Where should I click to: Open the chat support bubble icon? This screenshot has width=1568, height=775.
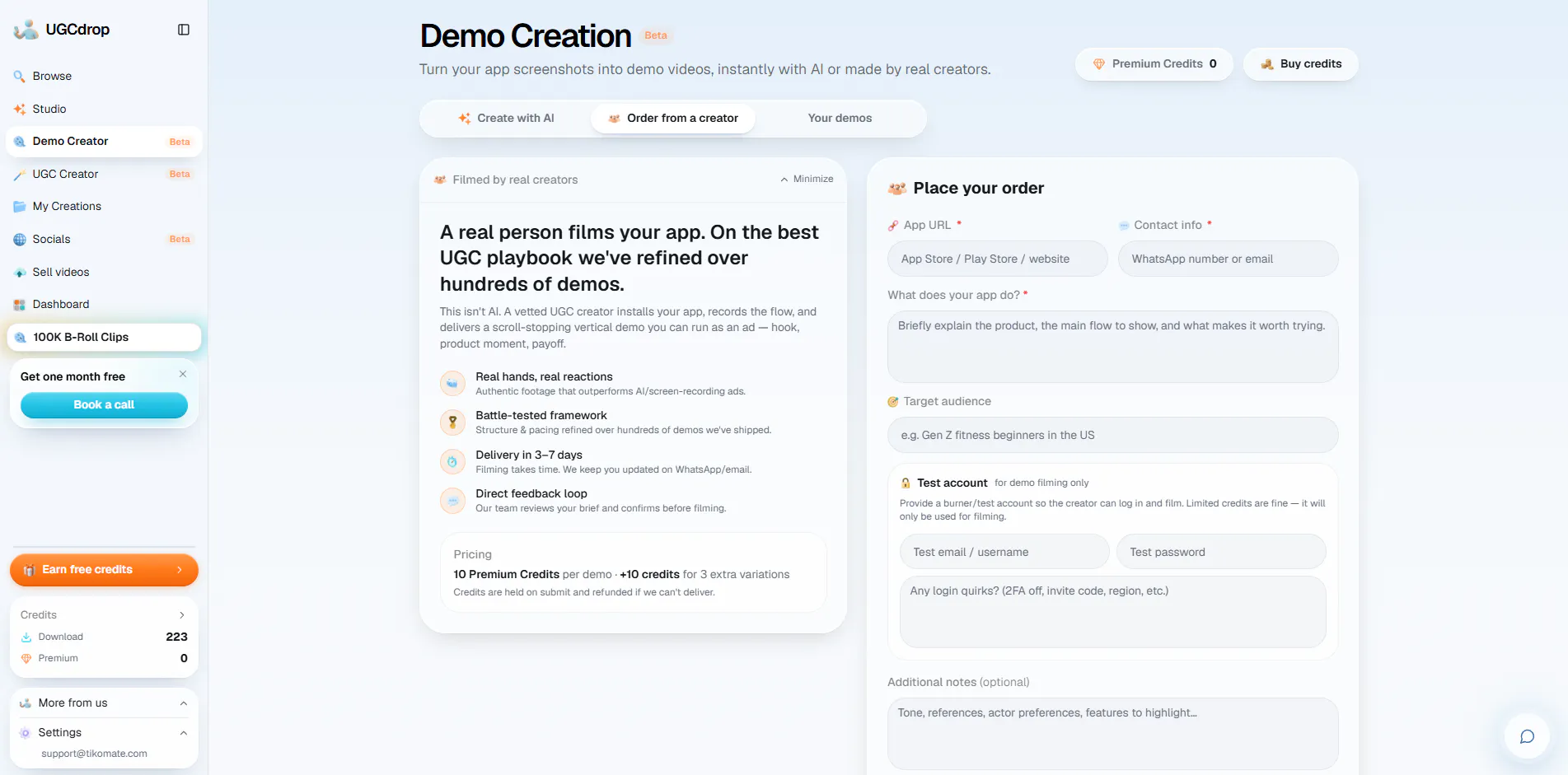(1527, 736)
